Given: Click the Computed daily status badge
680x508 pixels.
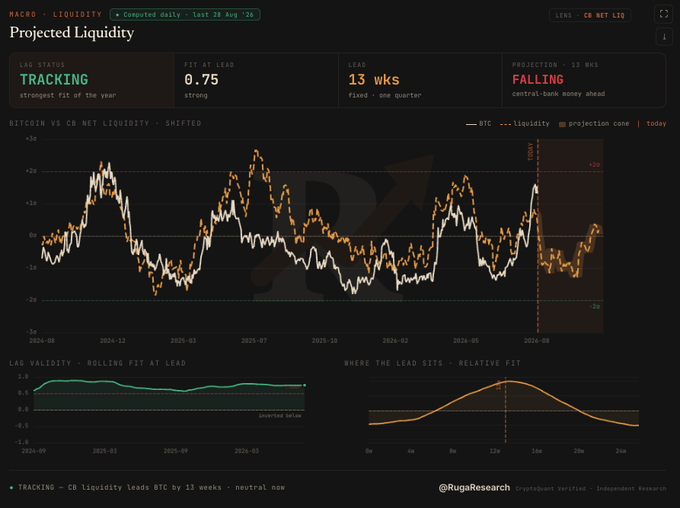Looking at the screenshot, I should (185, 14).
